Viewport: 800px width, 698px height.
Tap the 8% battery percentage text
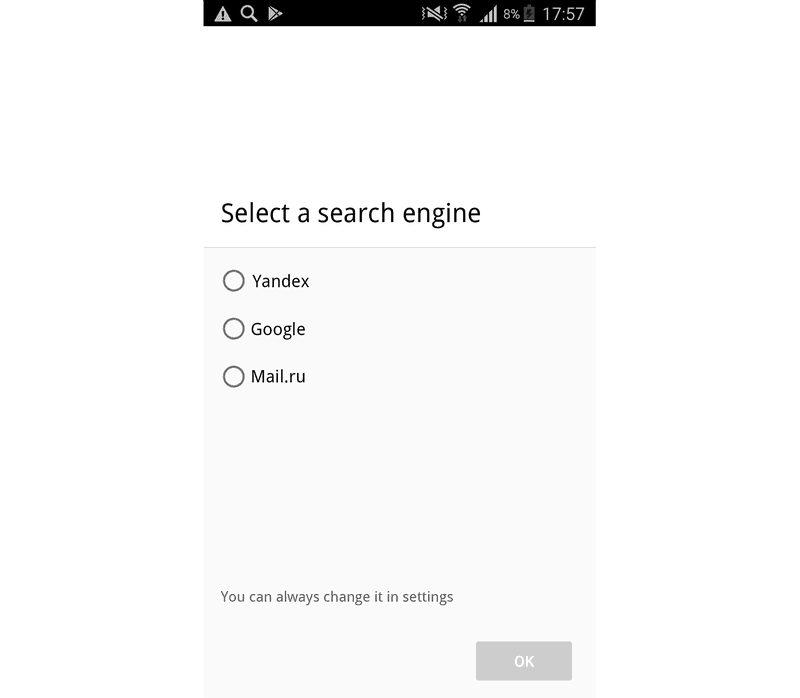[x=511, y=14]
